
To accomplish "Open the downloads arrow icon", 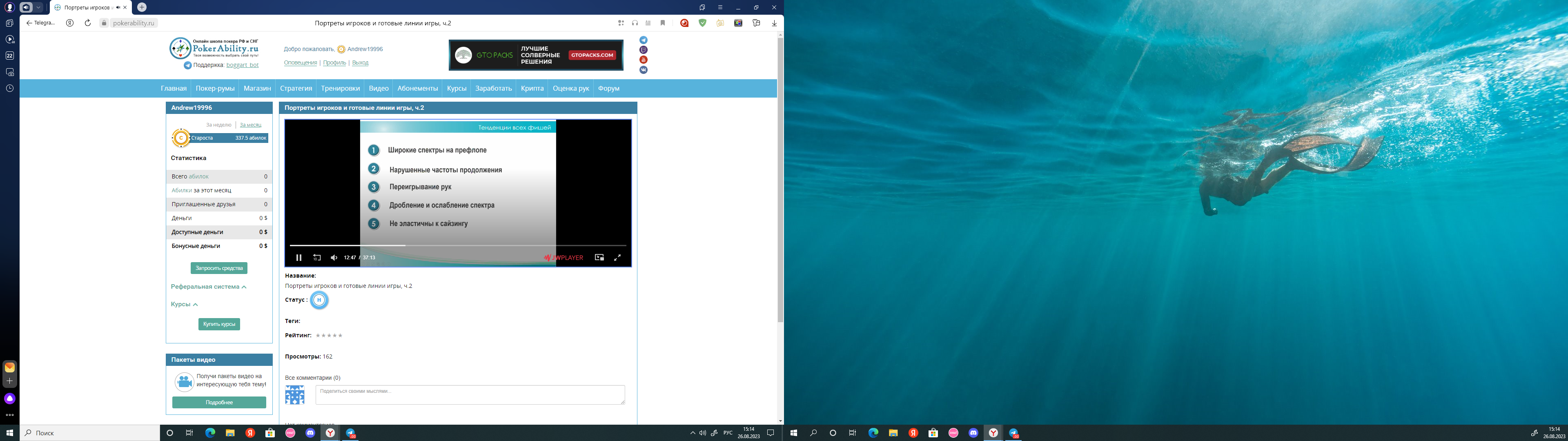I will (x=774, y=23).
